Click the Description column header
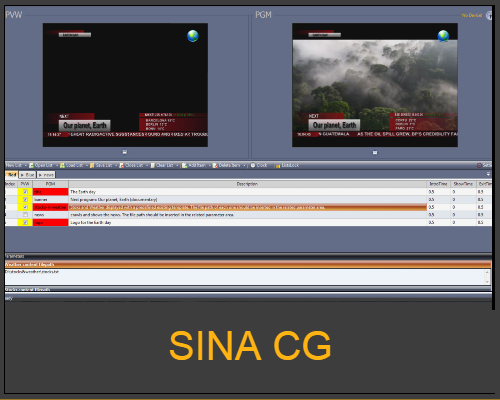 [x=247, y=184]
